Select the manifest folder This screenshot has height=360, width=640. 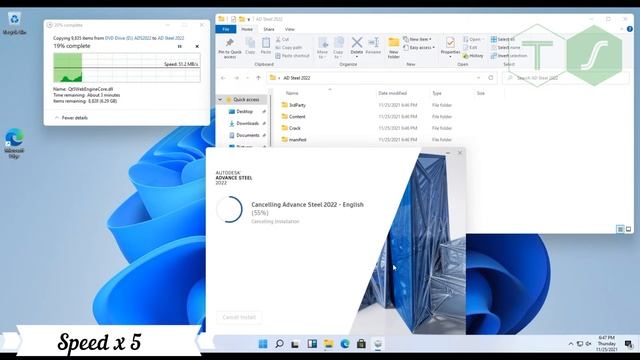click(298, 140)
